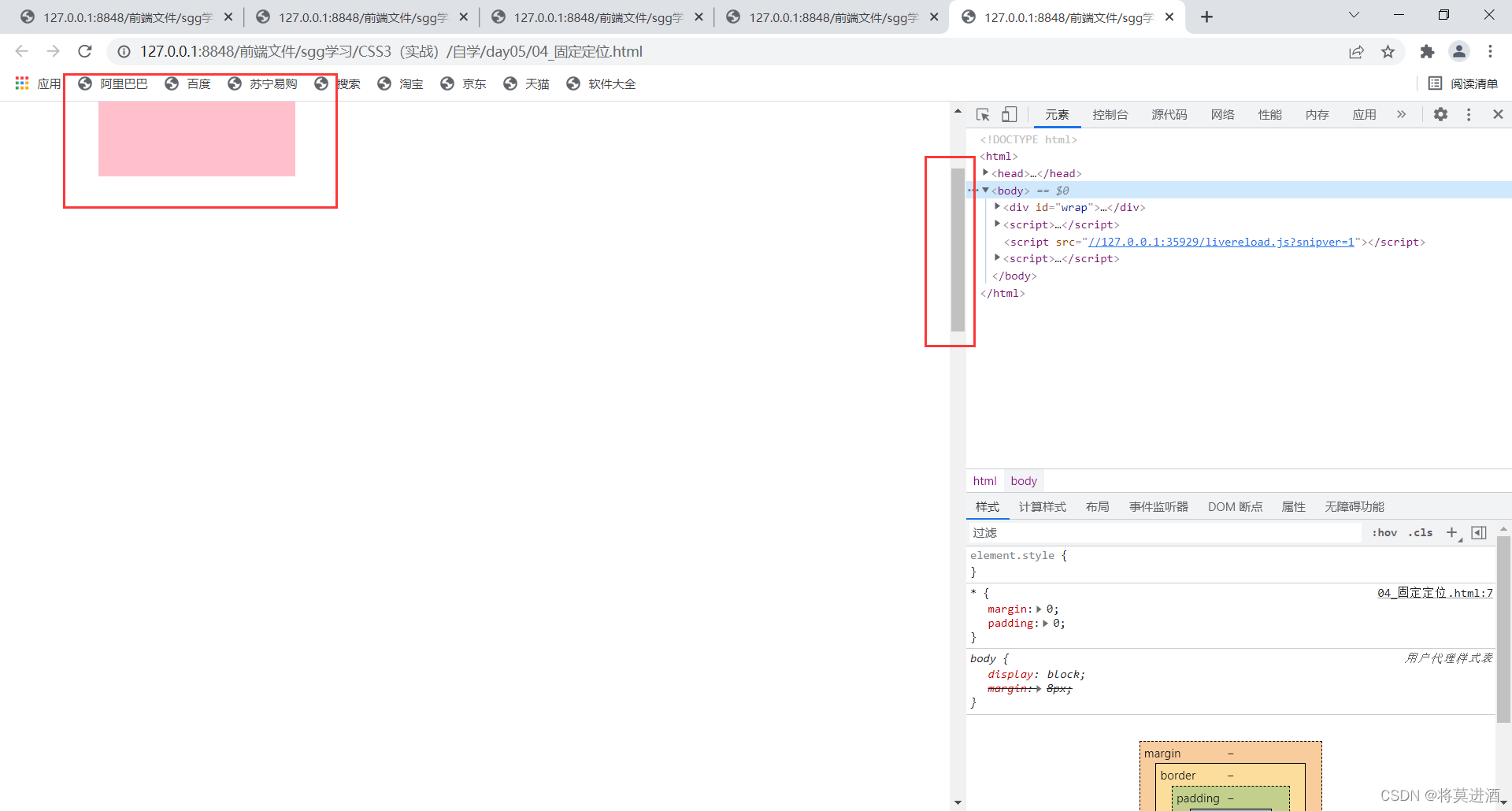Click the browser forward arrow
Screen dimensions: 1512x811
coord(53,51)
